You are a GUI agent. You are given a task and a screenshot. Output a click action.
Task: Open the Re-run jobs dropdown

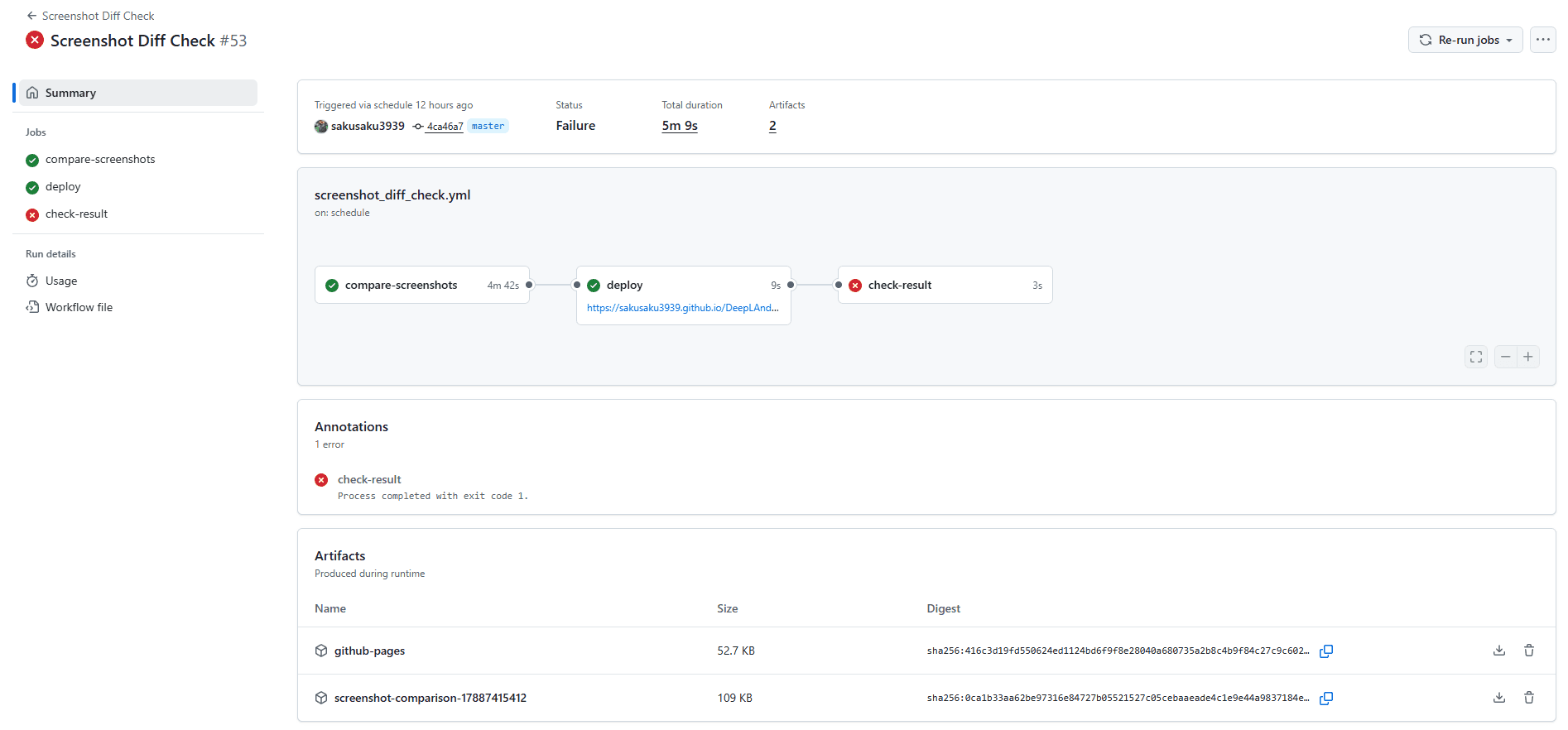1465,40
